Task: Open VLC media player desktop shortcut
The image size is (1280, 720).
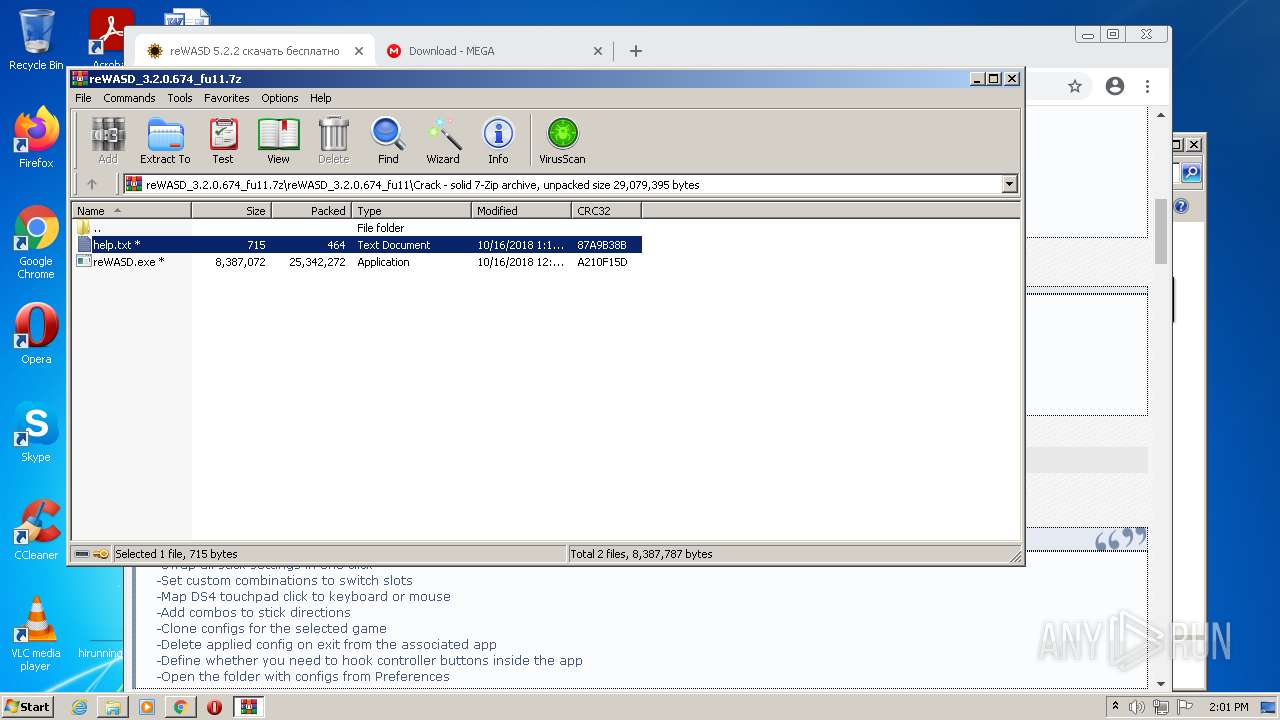Action: tap(36, 634)
